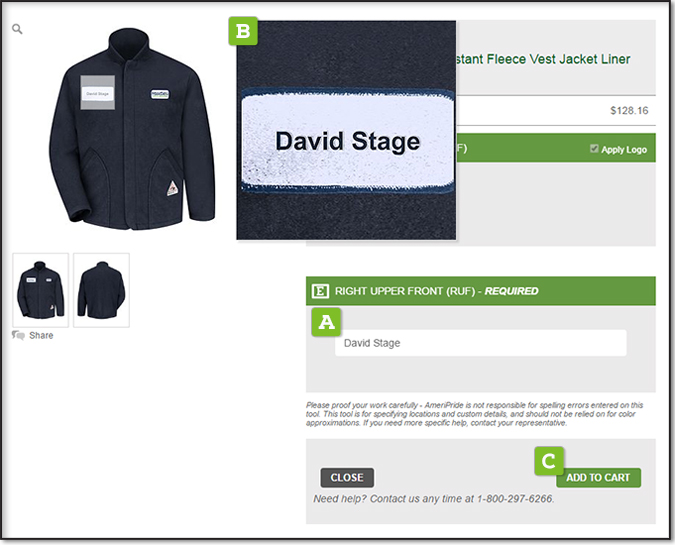Click the magnifier zoom icon
675x545 pixels.
(17, 29)
